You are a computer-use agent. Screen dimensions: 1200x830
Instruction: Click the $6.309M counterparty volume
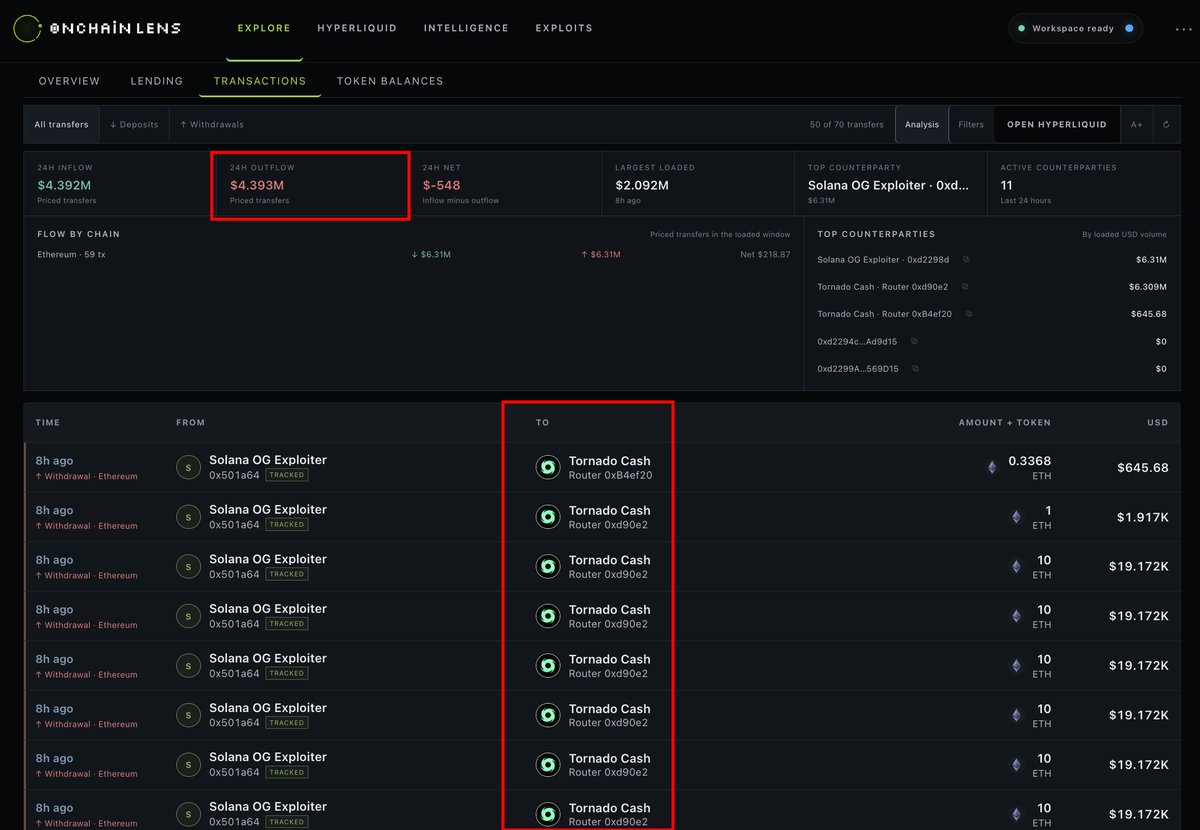(1148, 286)
